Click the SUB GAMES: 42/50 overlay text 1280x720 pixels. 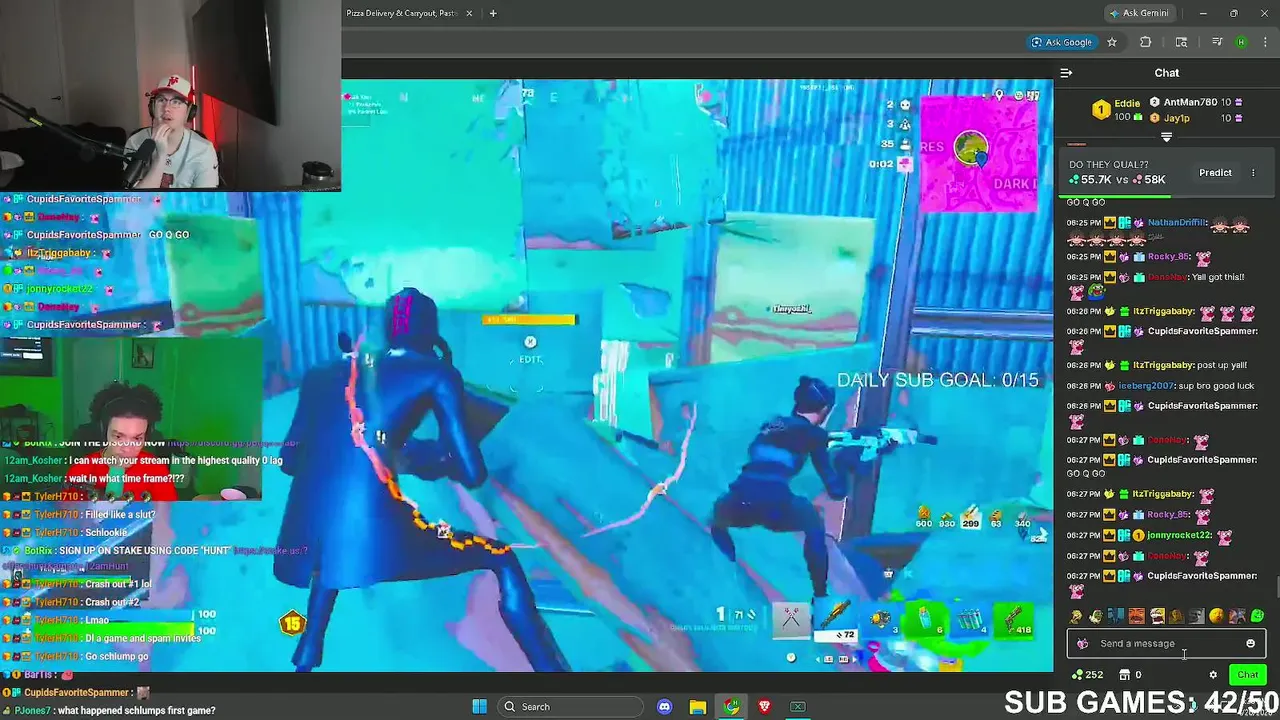pos(1141,701)
